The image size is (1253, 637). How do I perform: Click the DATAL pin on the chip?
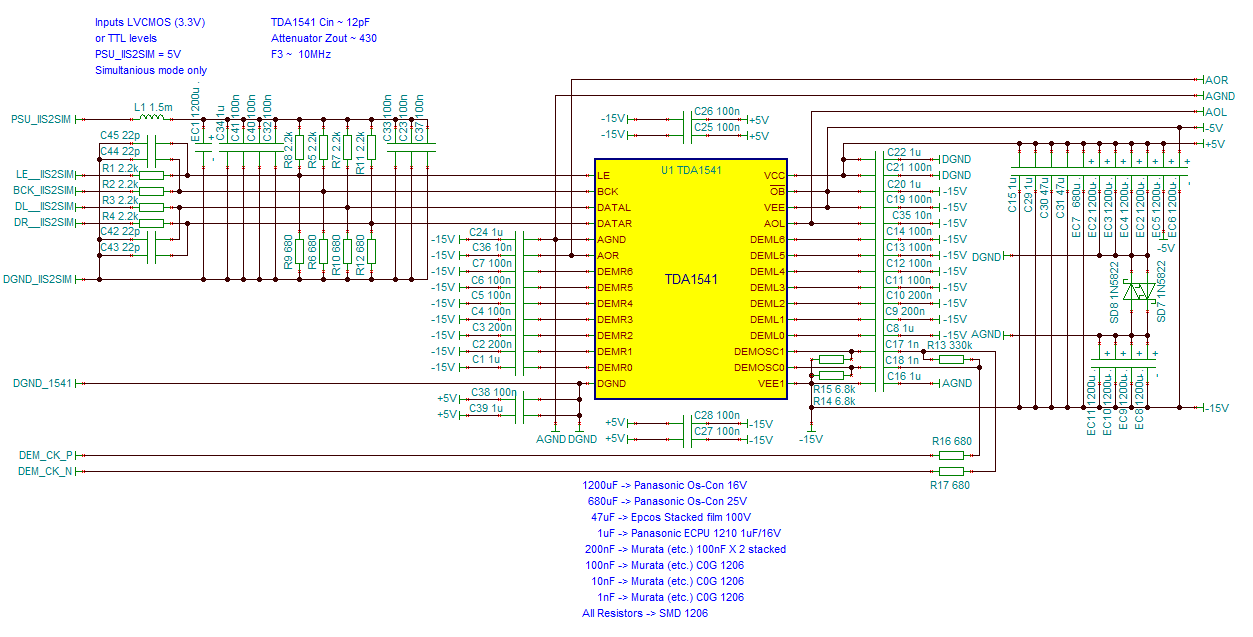614,207
